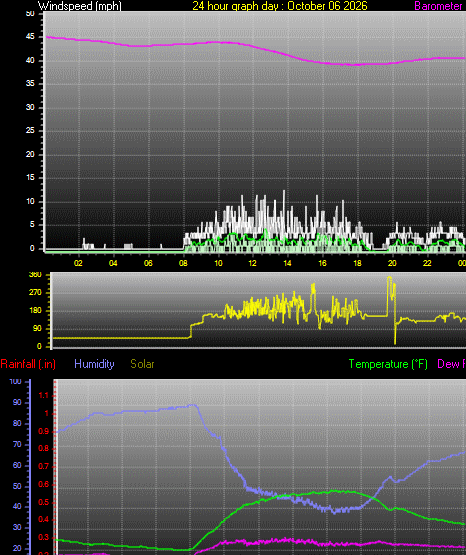This screenshot has width=466, height=555.
Task: Click the "18" hour label on time axis
Action: (357, 263)
